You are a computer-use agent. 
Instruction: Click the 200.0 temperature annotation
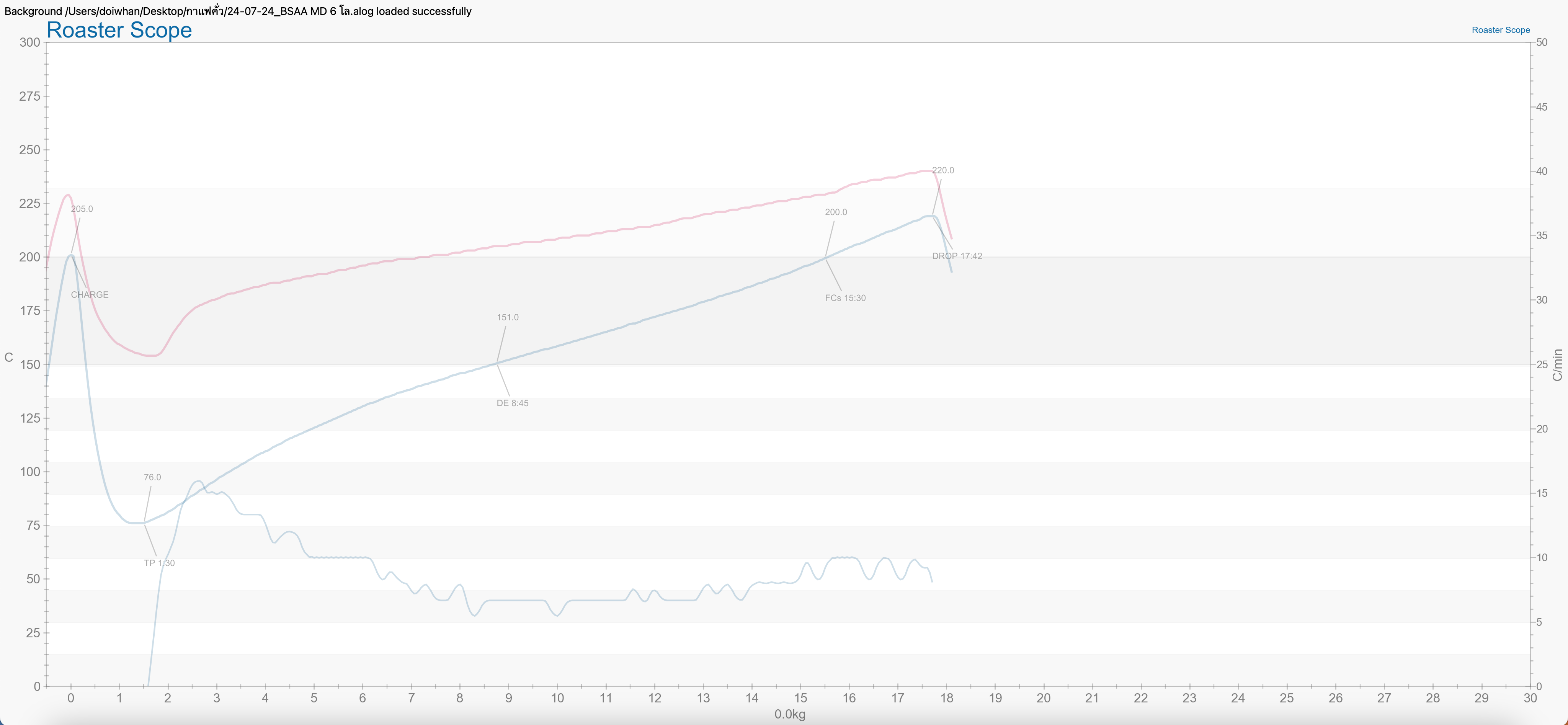tap(836, 212)
